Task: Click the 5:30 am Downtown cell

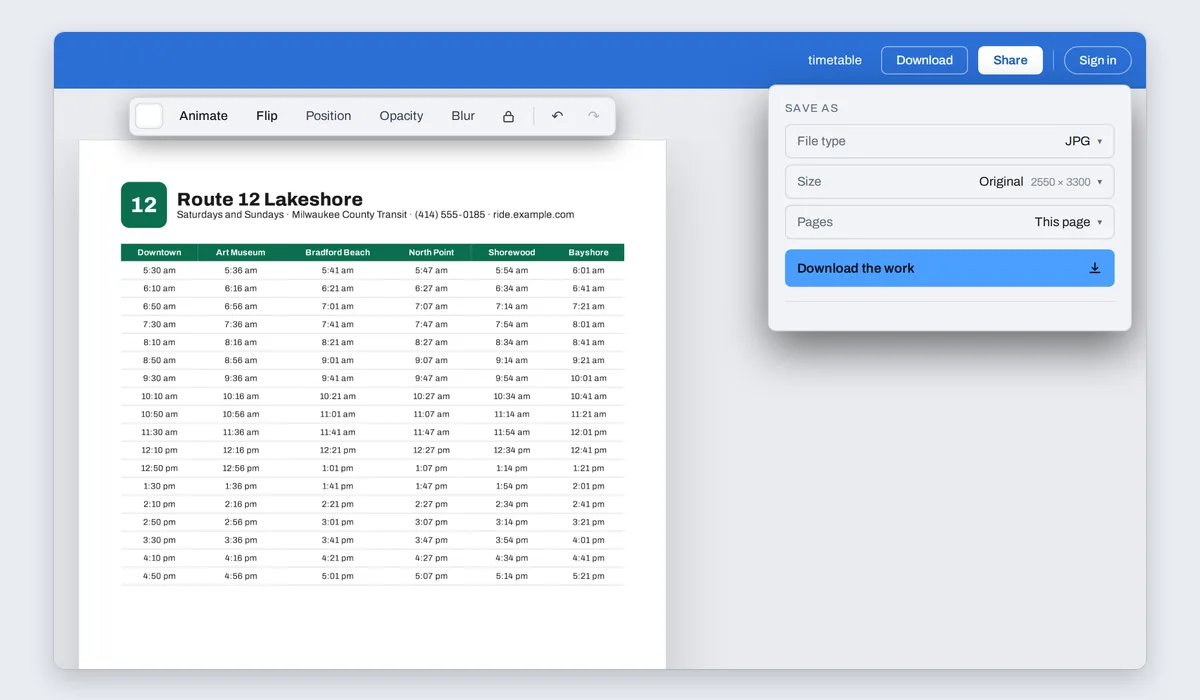Action: (x=159, y=271)
